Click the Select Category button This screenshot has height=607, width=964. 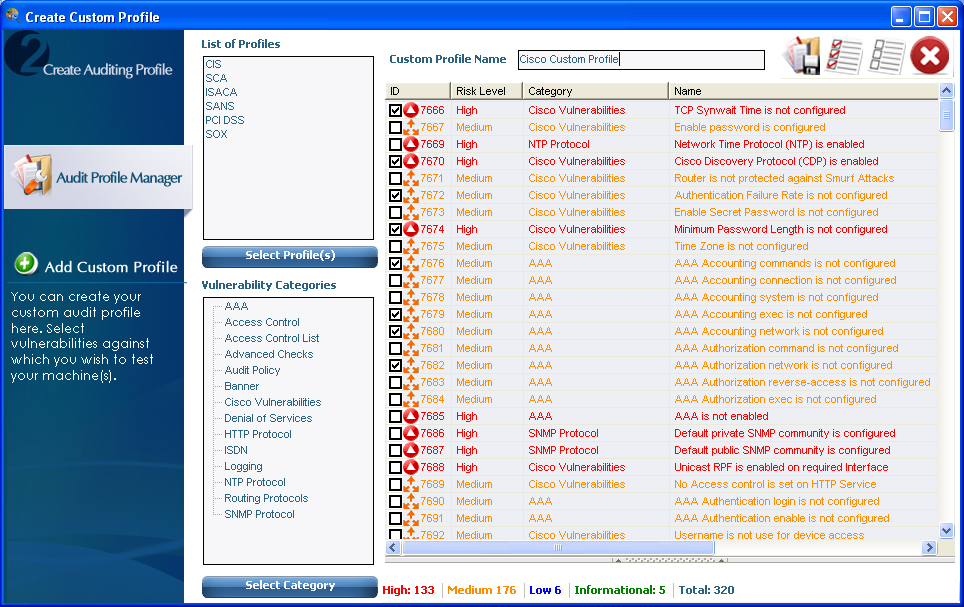pyautogui.click(x=290, y=586)
